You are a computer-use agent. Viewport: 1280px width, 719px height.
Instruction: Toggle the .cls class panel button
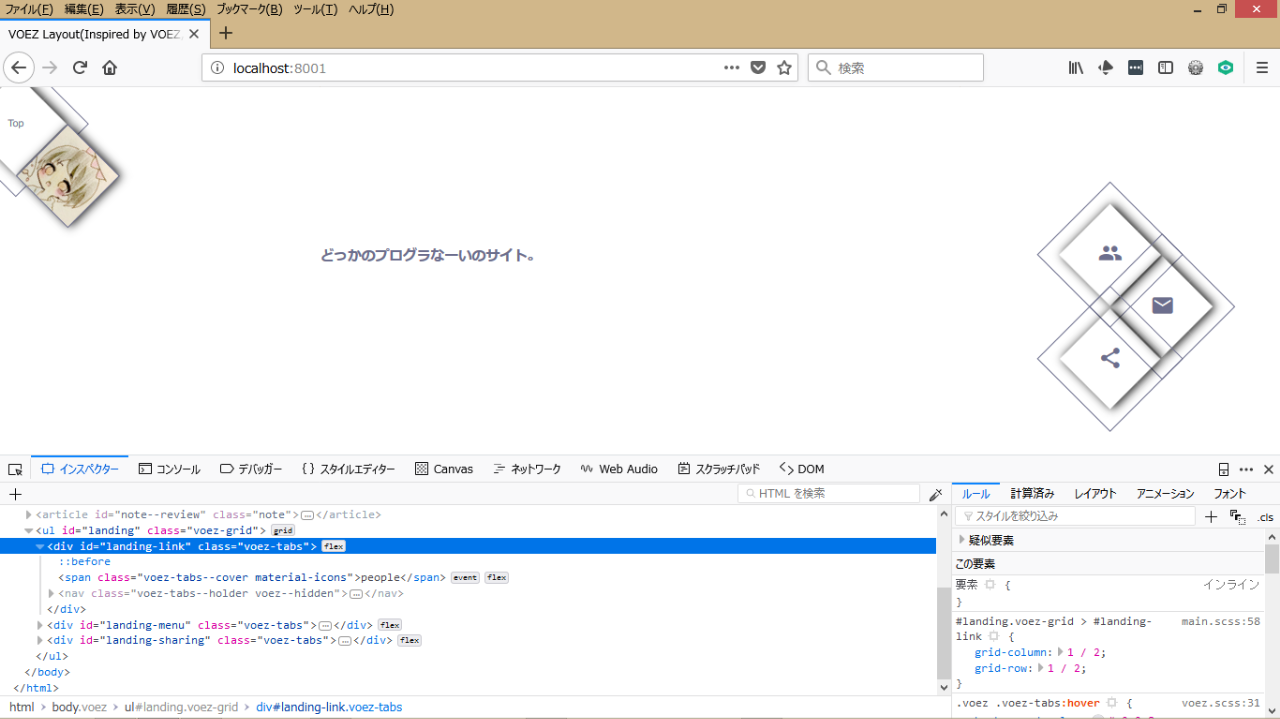[1265, 517]
